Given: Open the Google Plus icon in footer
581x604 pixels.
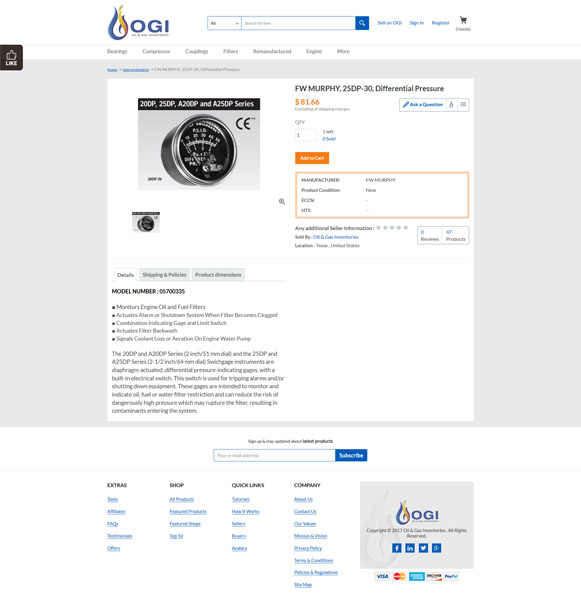Looking at the screenshot, I should [x=437, y=548].
